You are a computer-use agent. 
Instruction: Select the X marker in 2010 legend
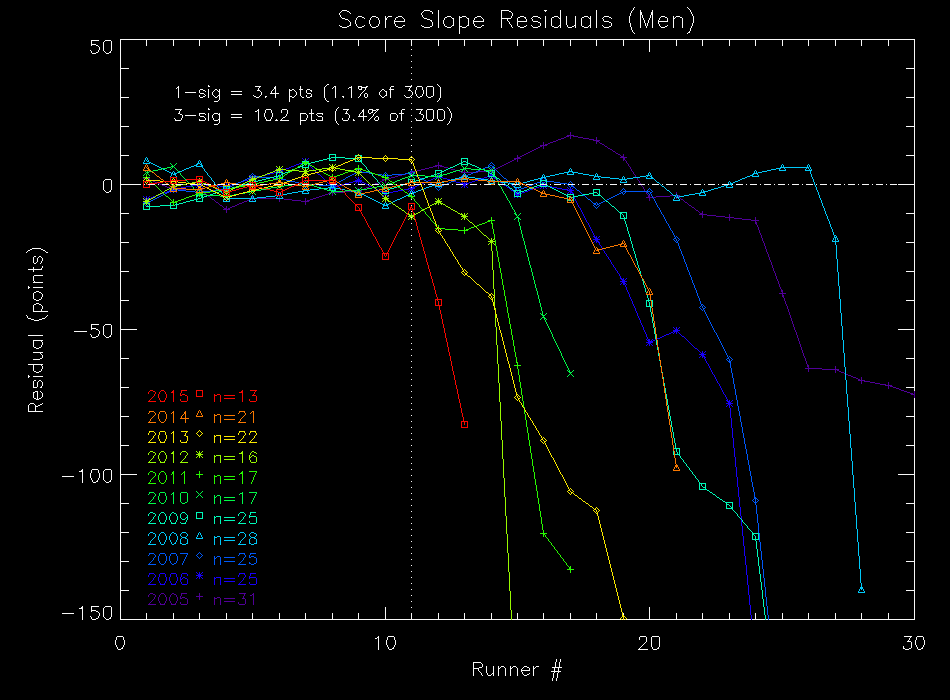200,497
